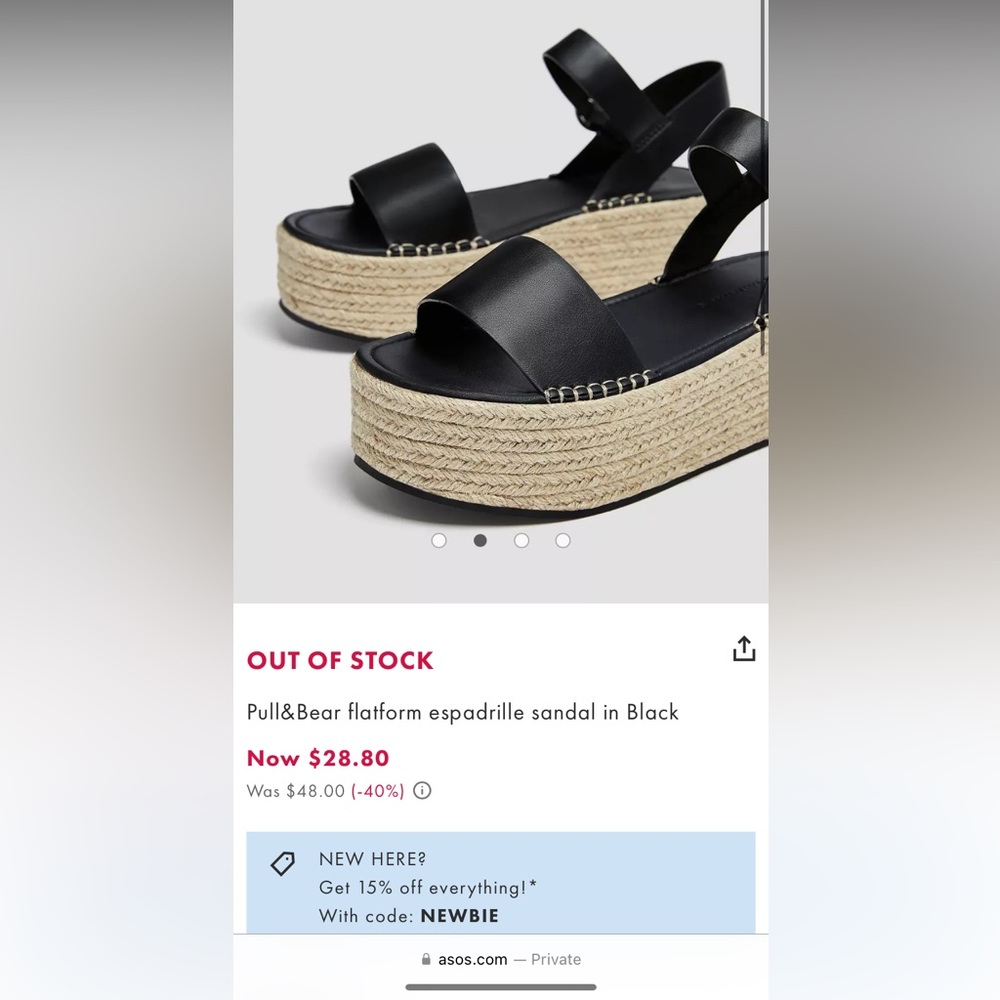Click the price tag icon in promo banner
1000x1000 pixels.
(283, 861)
